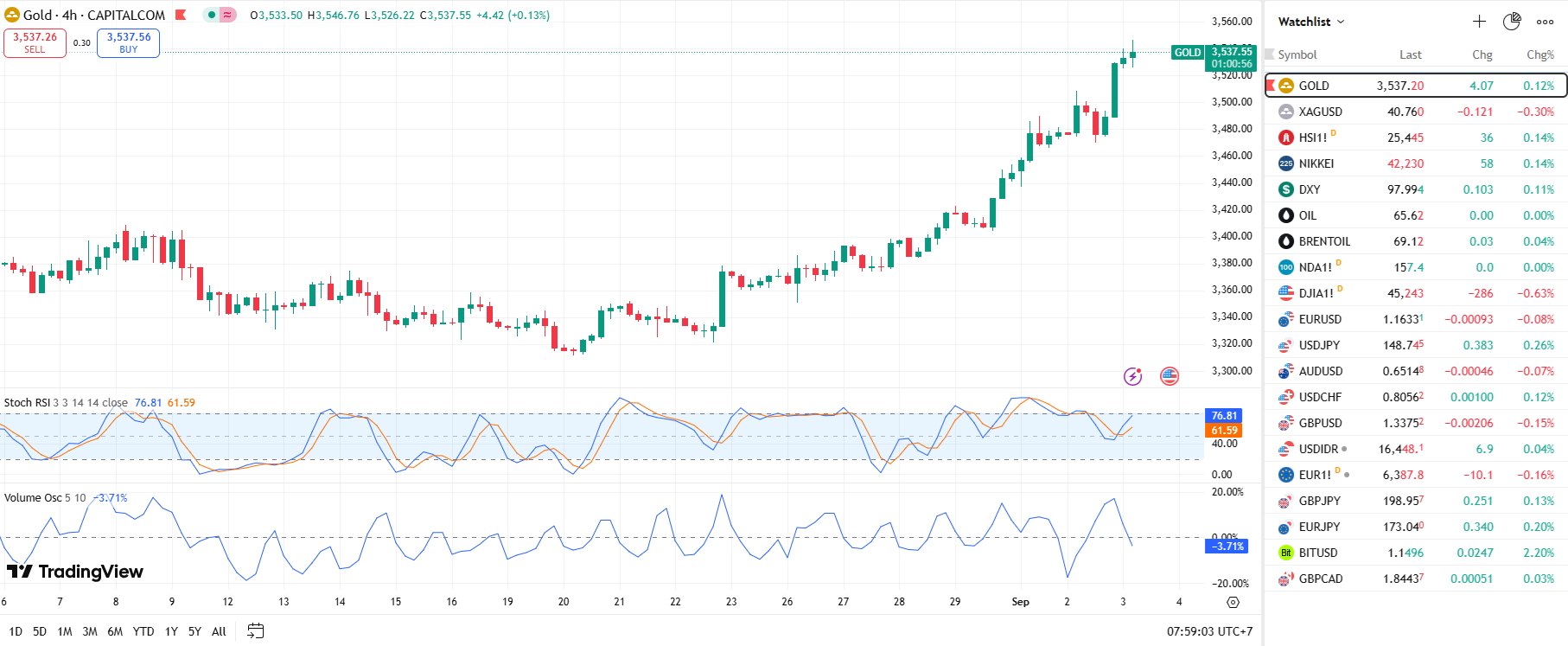Open the go-to-date calendar icon

click(x=255, y=631)
